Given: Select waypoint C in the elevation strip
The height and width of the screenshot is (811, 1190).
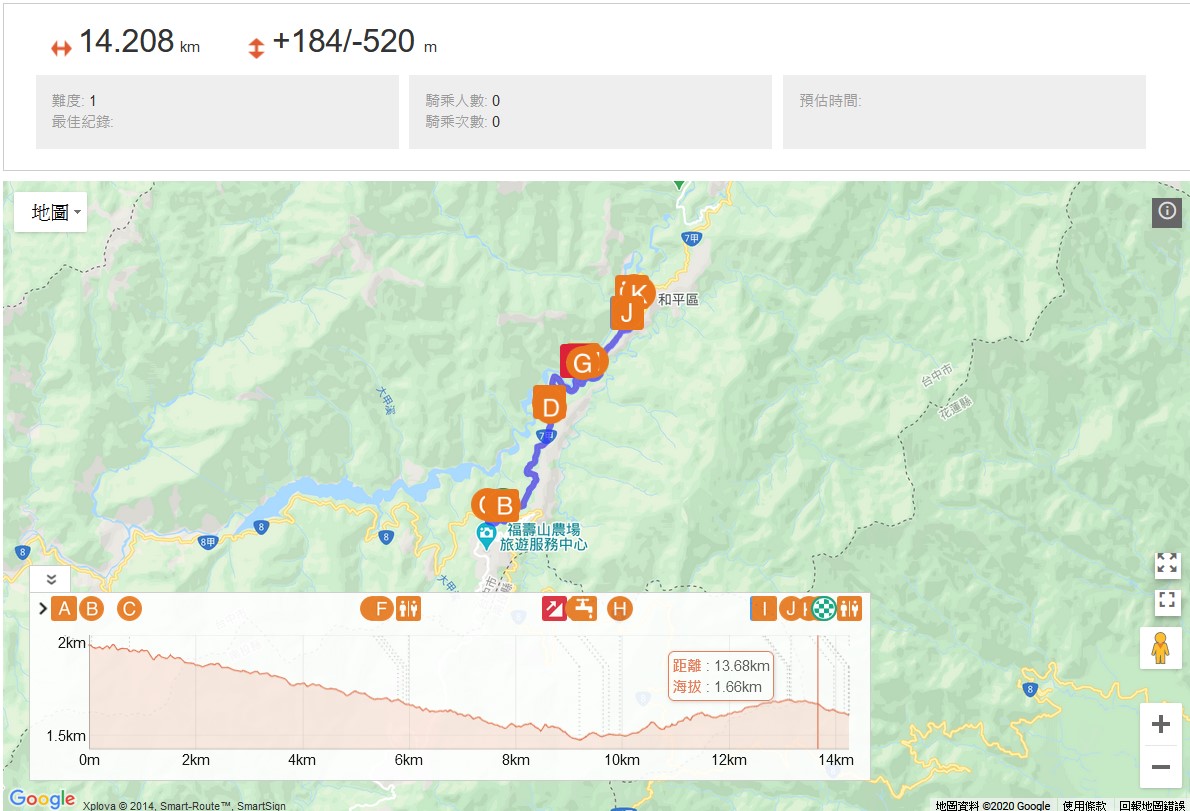Looking at the screenshot, I should click(x=129, y=608).
